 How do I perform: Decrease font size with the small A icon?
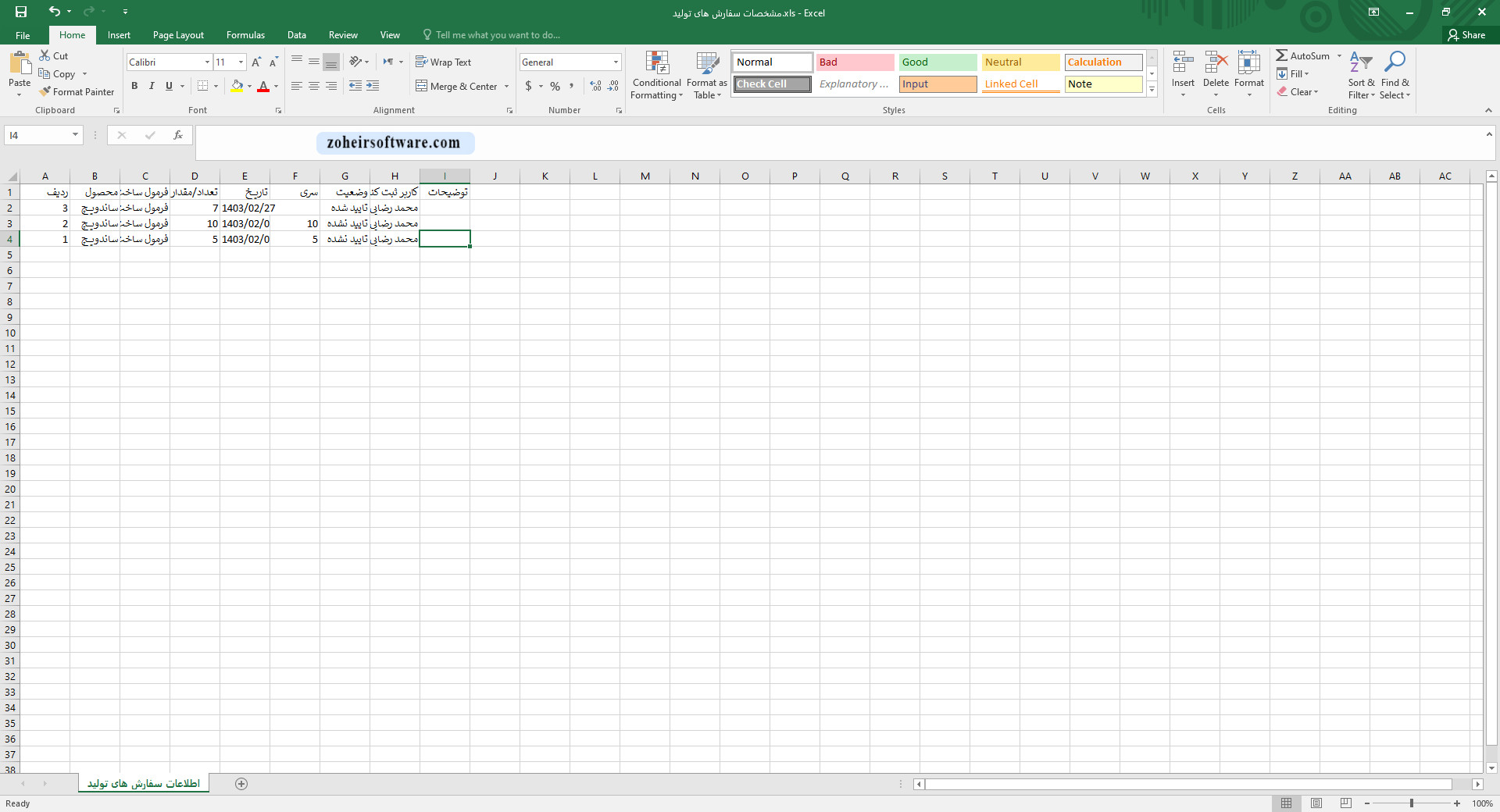point(273,62)
